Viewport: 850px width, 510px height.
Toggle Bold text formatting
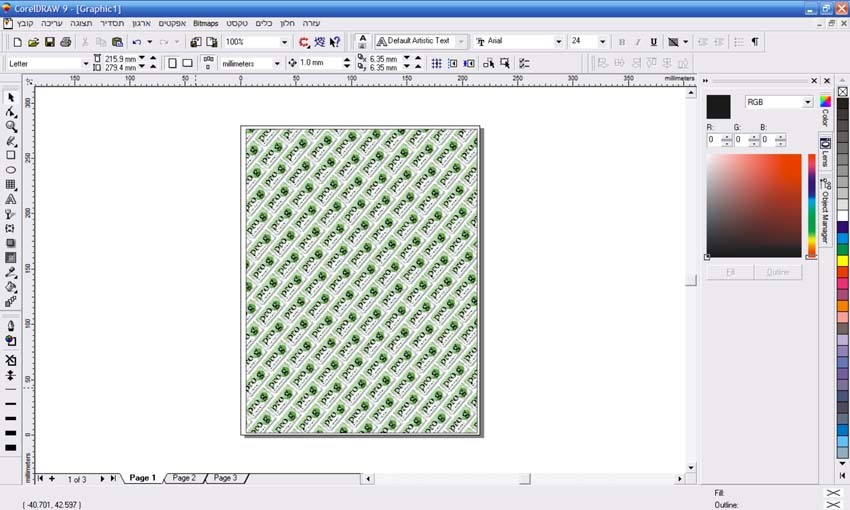tap(622, 42)
